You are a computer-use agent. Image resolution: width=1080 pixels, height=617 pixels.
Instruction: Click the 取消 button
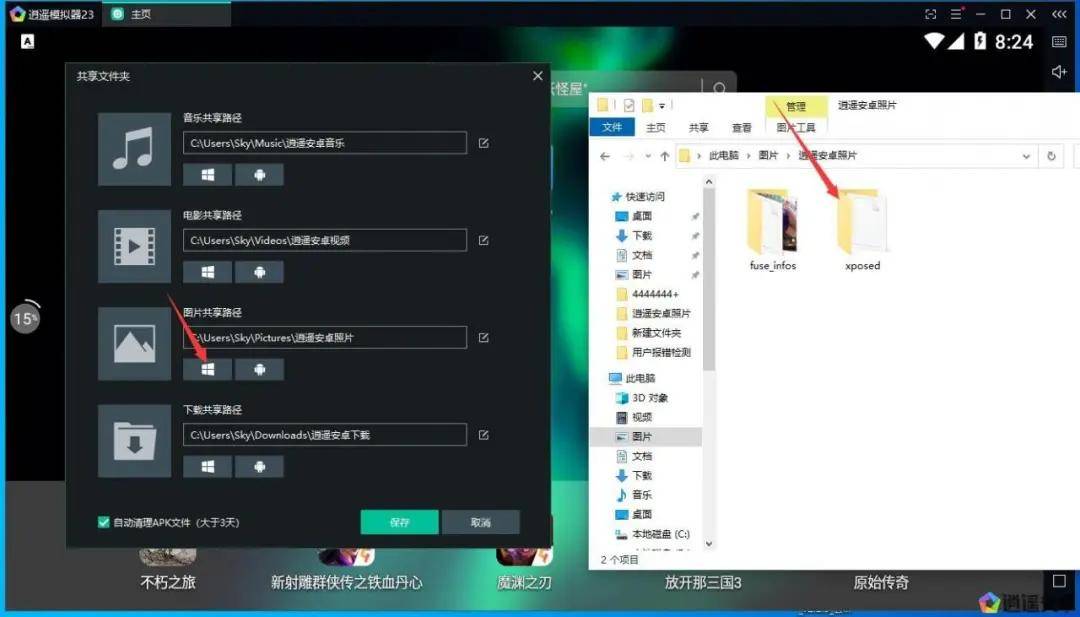tap(481, 522)
